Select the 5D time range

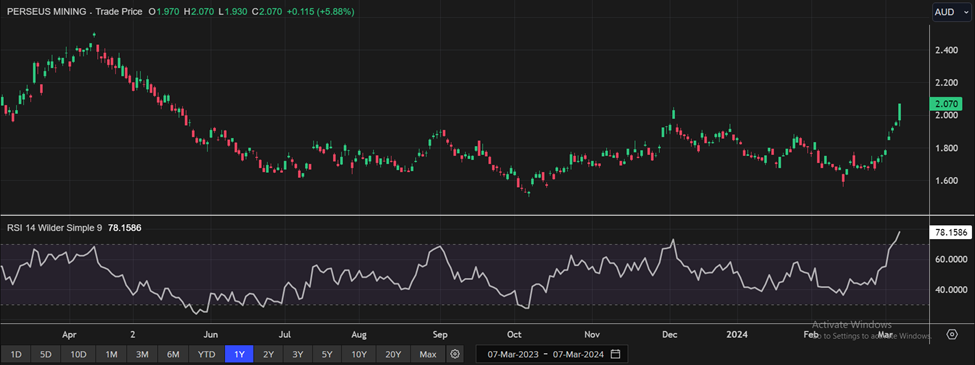pos(46,354)
